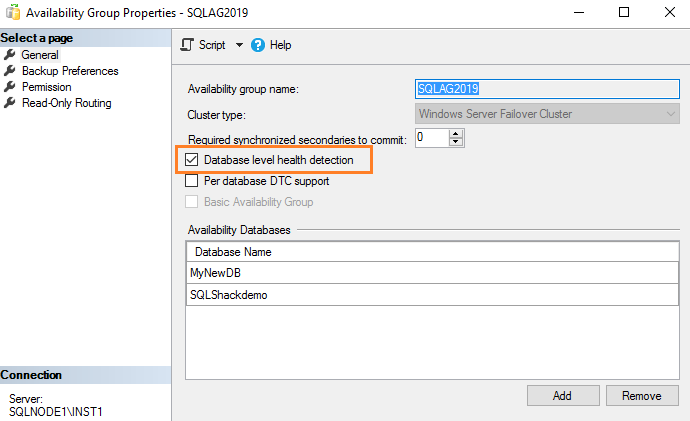This screenshot has height=421, width=690.
Task: Click the blue Help question mark icon
Action: point(258,45)
